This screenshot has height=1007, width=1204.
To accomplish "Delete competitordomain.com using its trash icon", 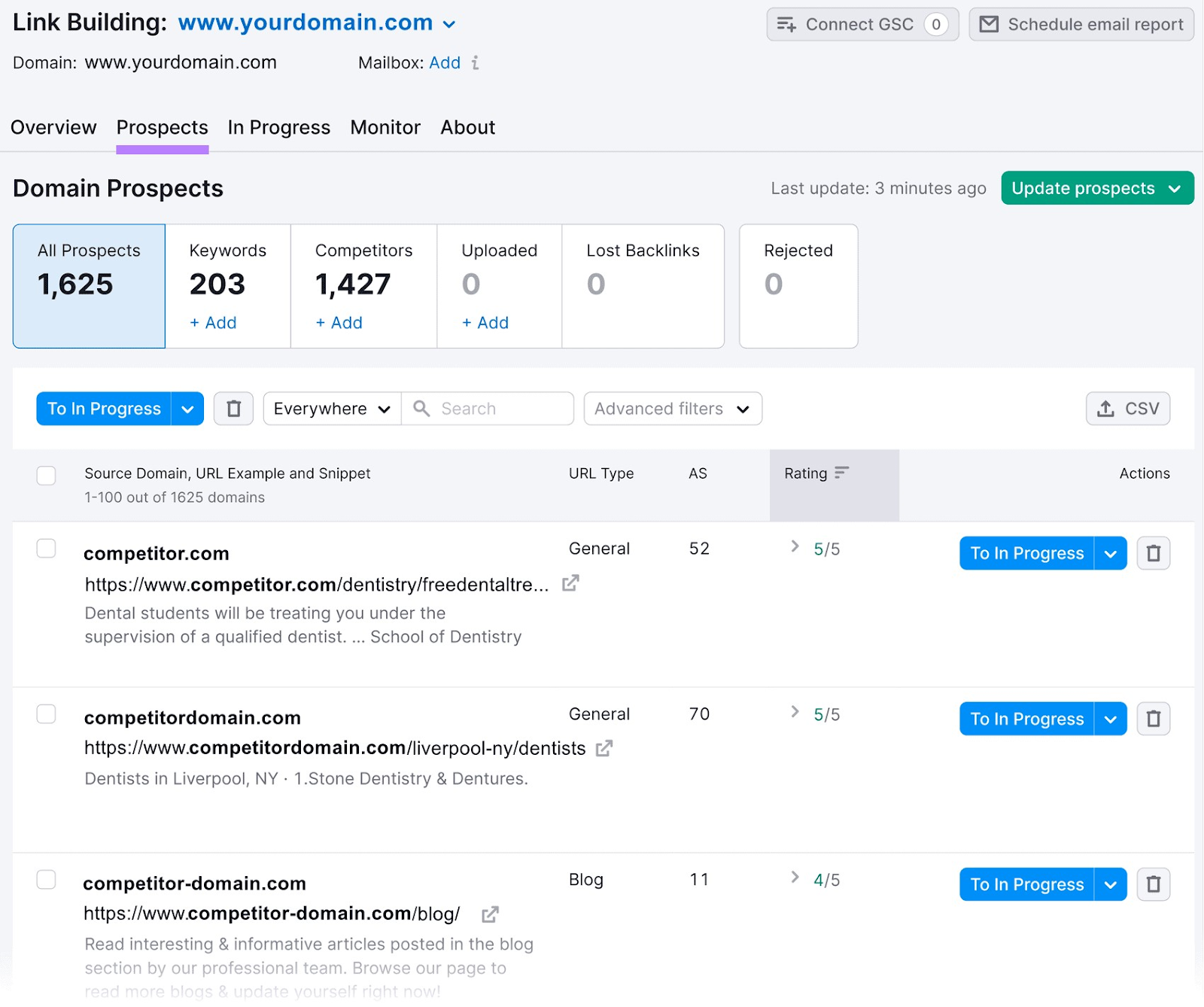I will [1153, 718].
